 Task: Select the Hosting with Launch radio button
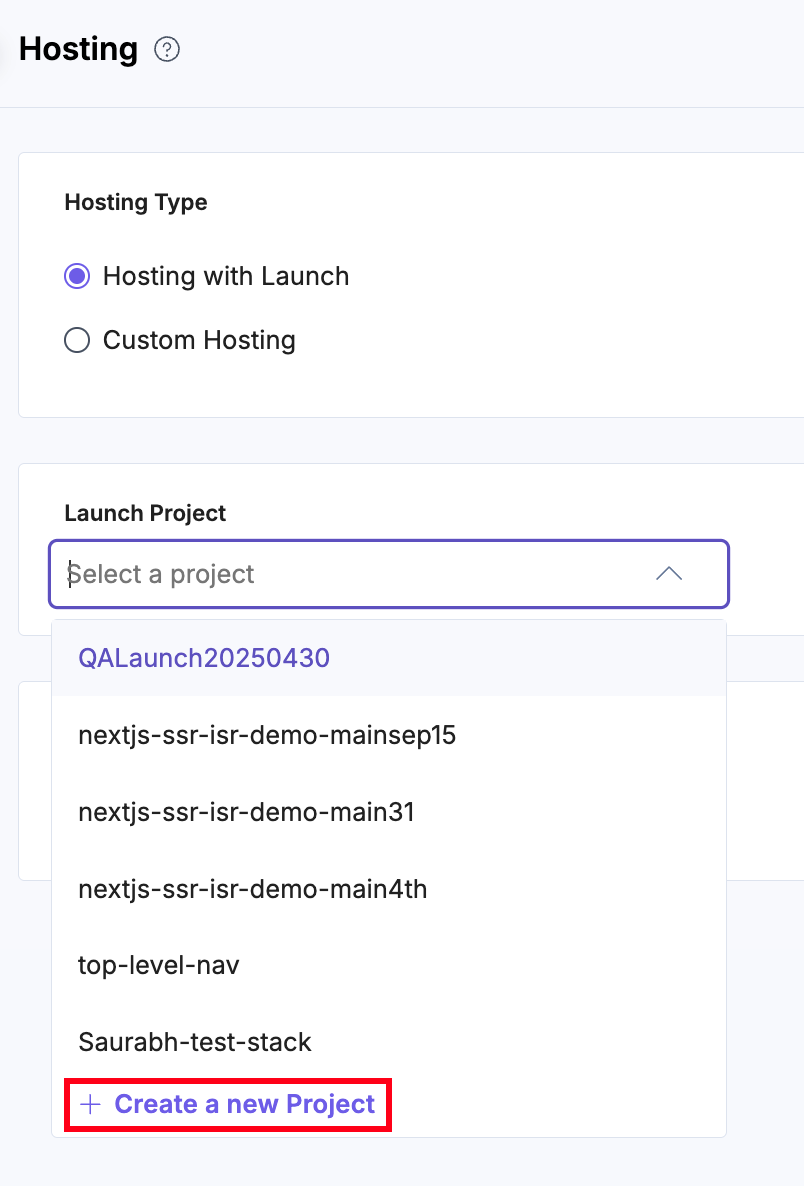click(x=77, y=276)
